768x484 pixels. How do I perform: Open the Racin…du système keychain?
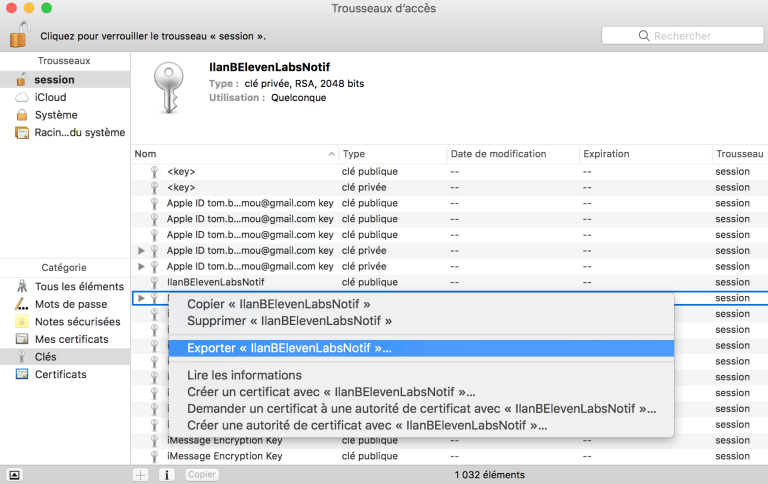79,132
